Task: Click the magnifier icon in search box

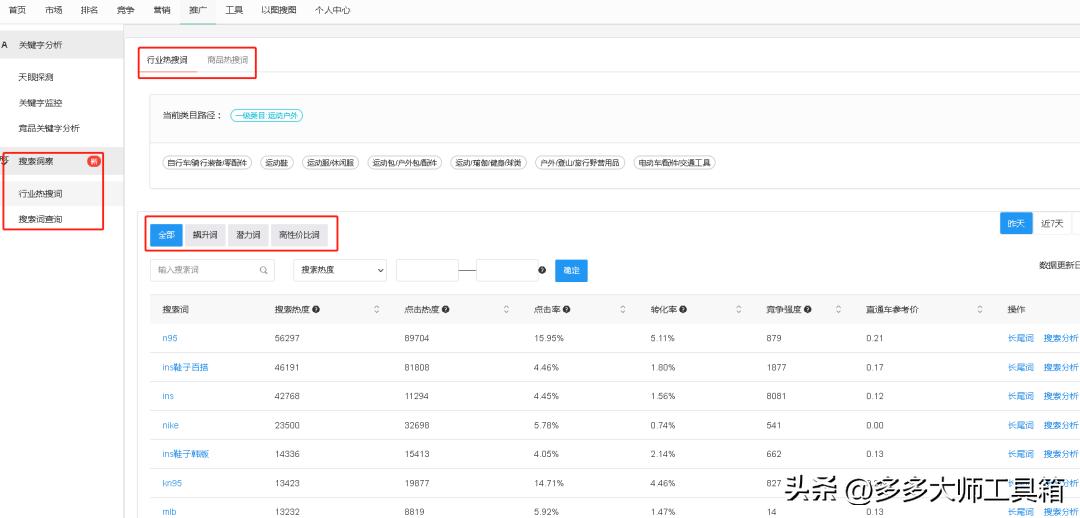Action: pyautogui.click(x=263, y=270)
